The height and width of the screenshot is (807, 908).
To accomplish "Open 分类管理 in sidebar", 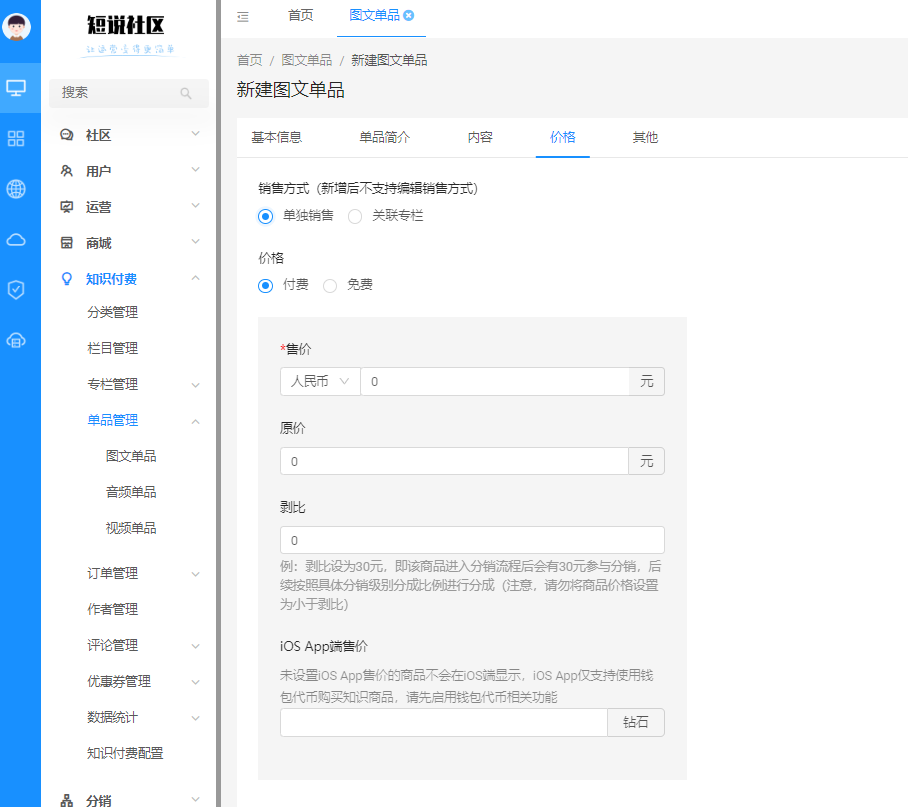I will point(113,313).
